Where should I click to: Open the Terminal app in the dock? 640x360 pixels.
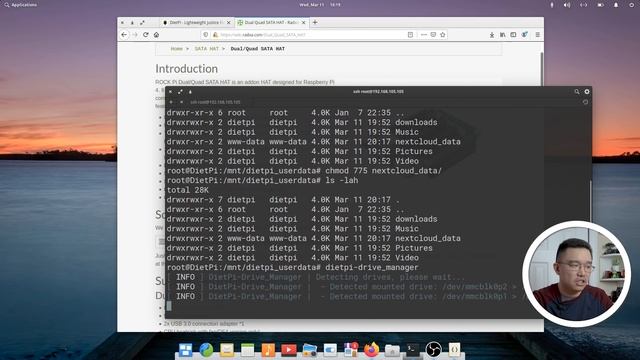pos(413,350)
